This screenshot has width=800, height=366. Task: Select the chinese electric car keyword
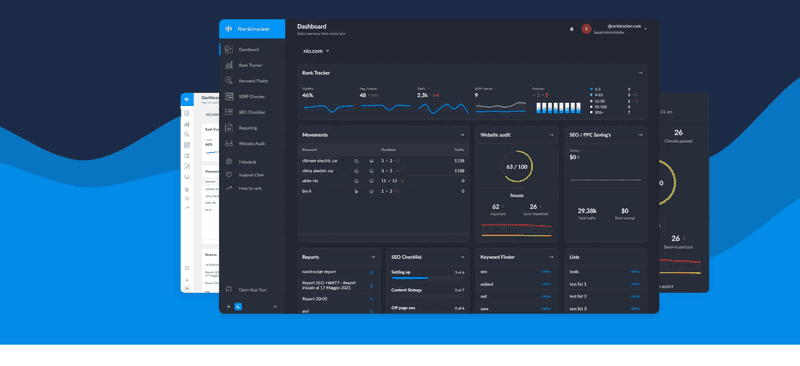pyautogui.click(x=320, y=161)
